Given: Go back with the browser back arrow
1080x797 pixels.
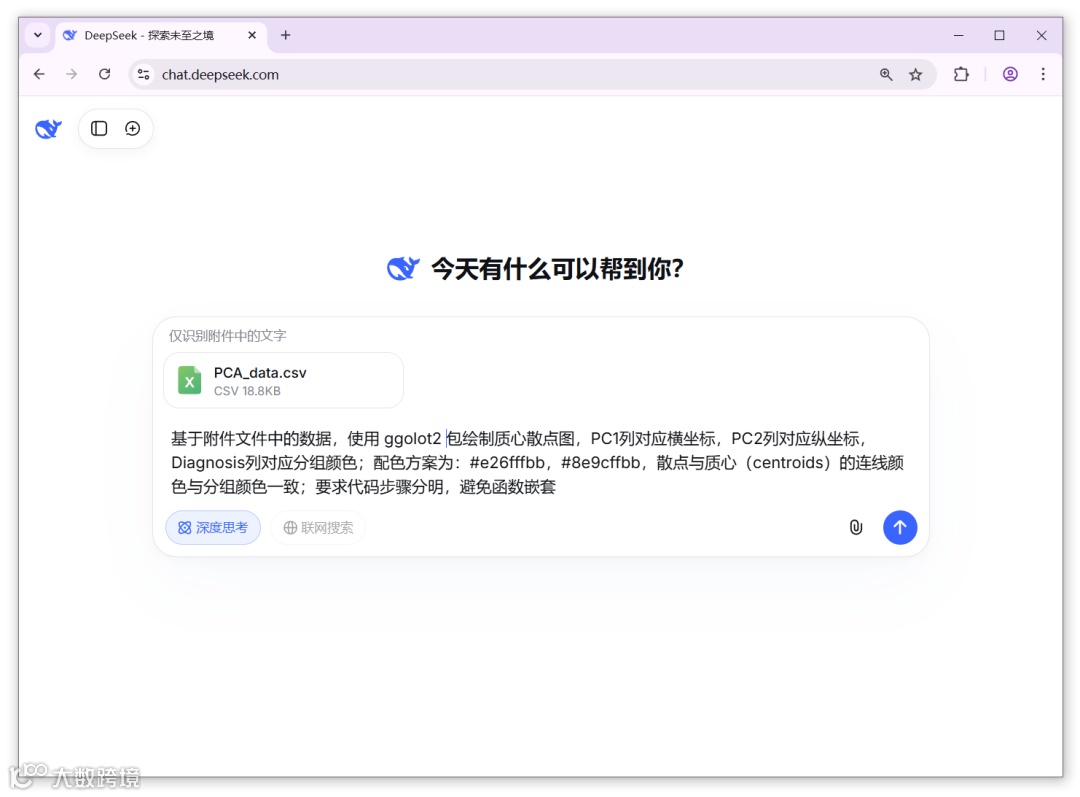Looking at the screenshot, I should tap(39, 74).
